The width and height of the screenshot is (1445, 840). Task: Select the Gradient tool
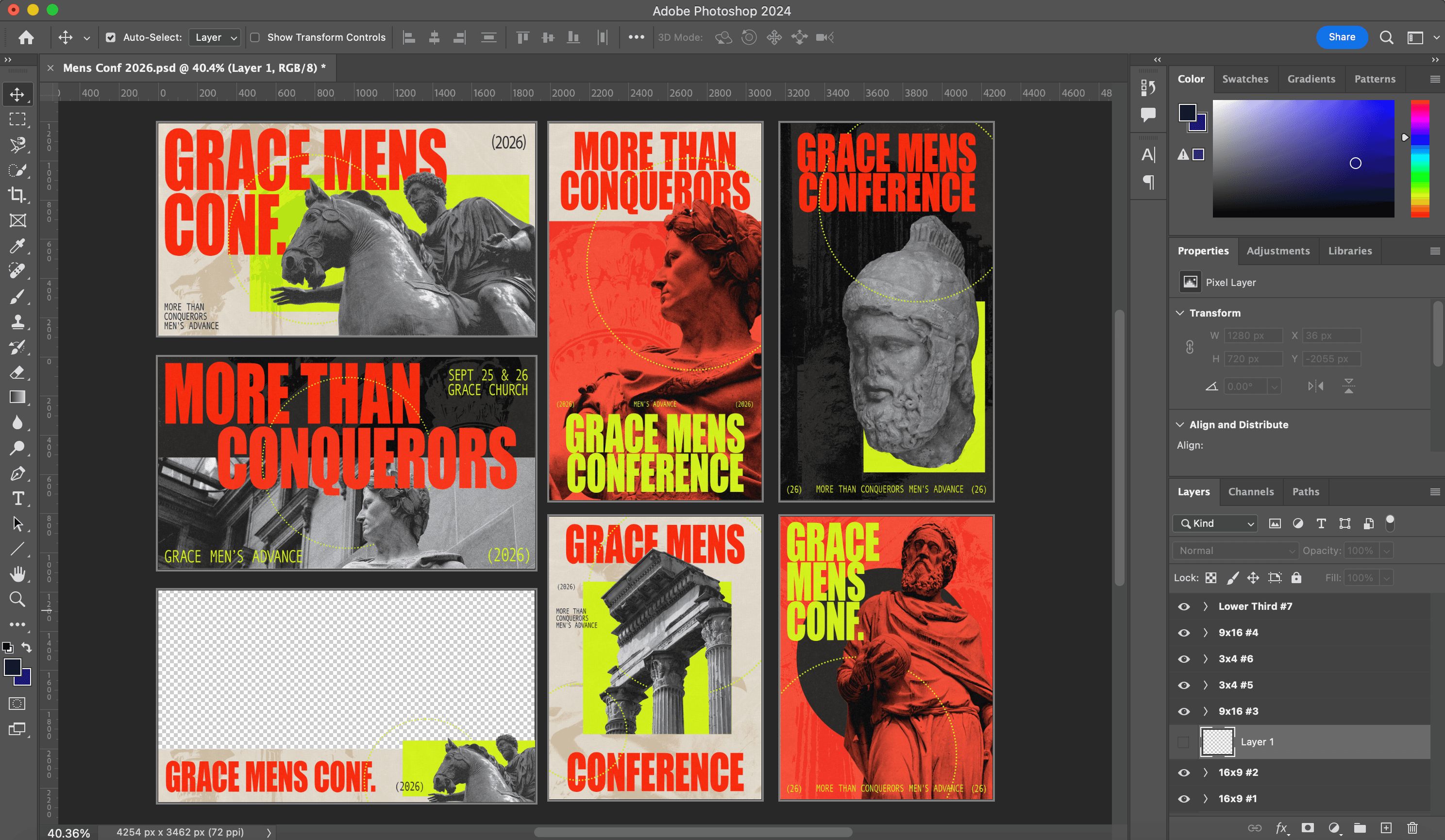coord(17,397)
